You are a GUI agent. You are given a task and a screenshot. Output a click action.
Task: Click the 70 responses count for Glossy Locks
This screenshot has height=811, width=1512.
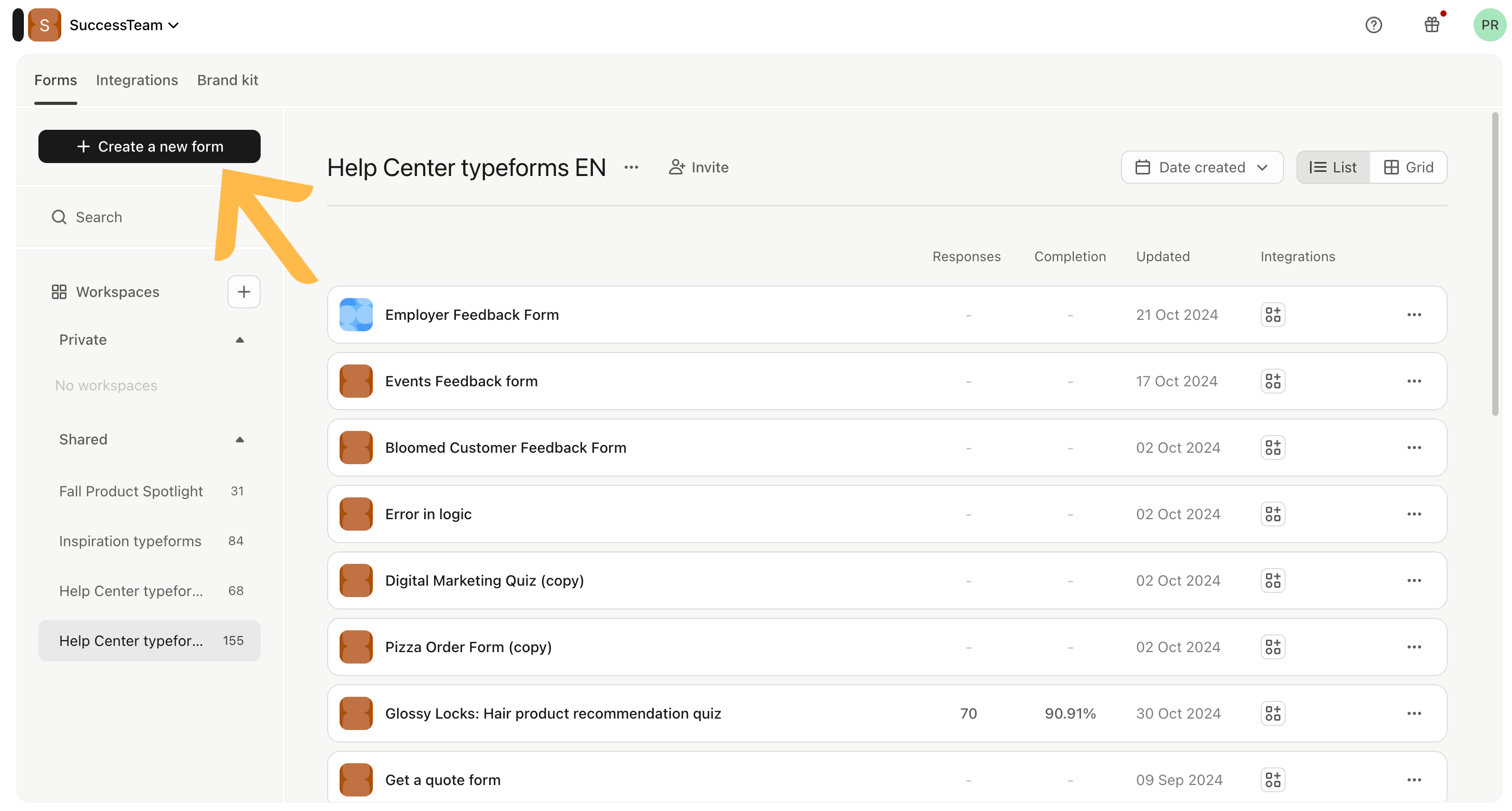pos(968,713)
